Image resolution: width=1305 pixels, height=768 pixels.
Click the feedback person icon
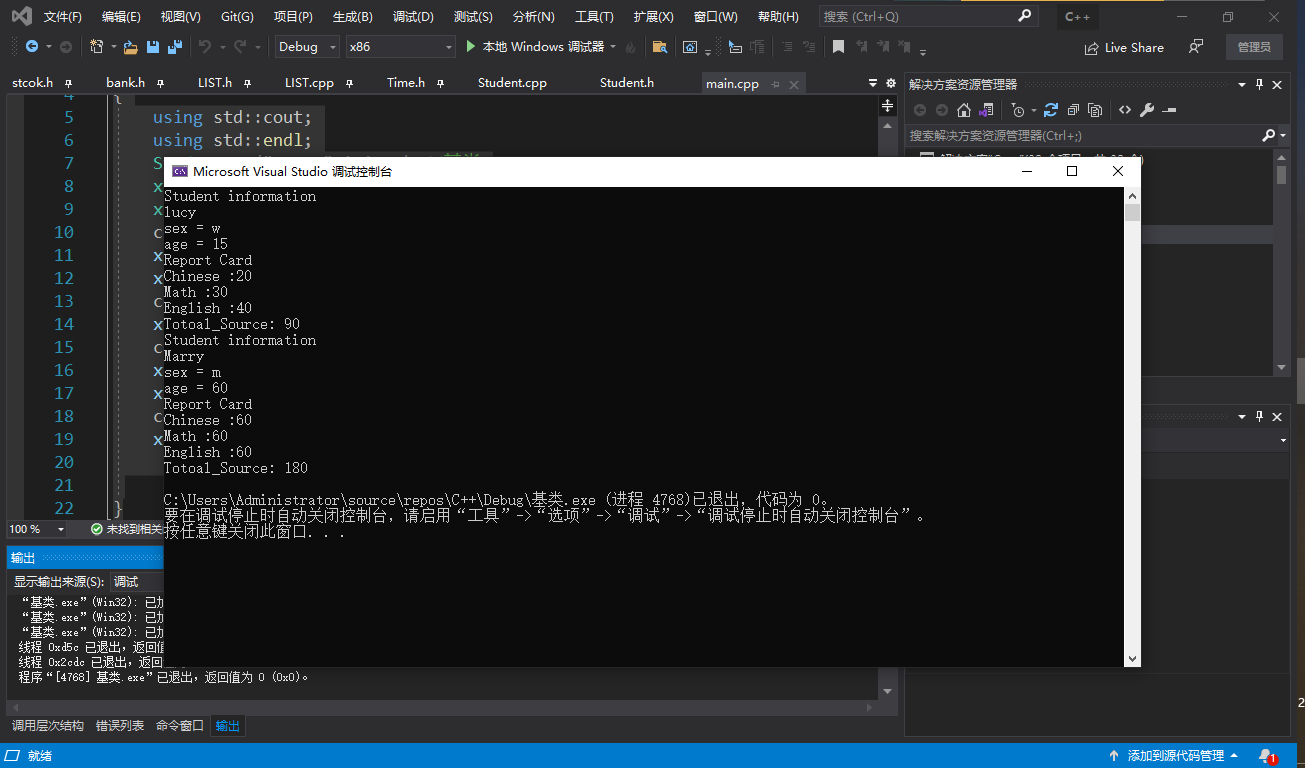pos(1195,47)
